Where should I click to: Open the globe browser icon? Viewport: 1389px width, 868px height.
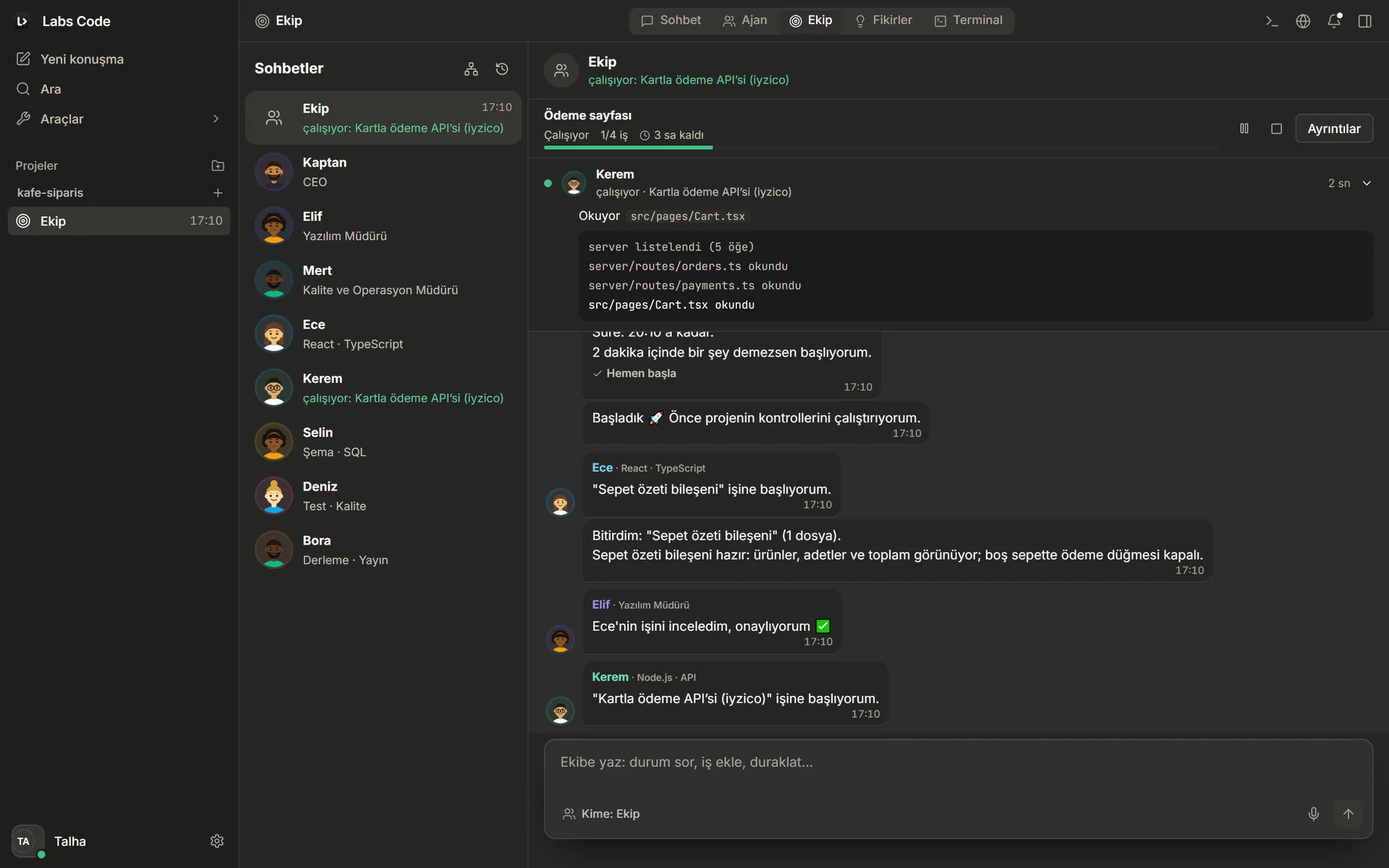[1303, 21]
